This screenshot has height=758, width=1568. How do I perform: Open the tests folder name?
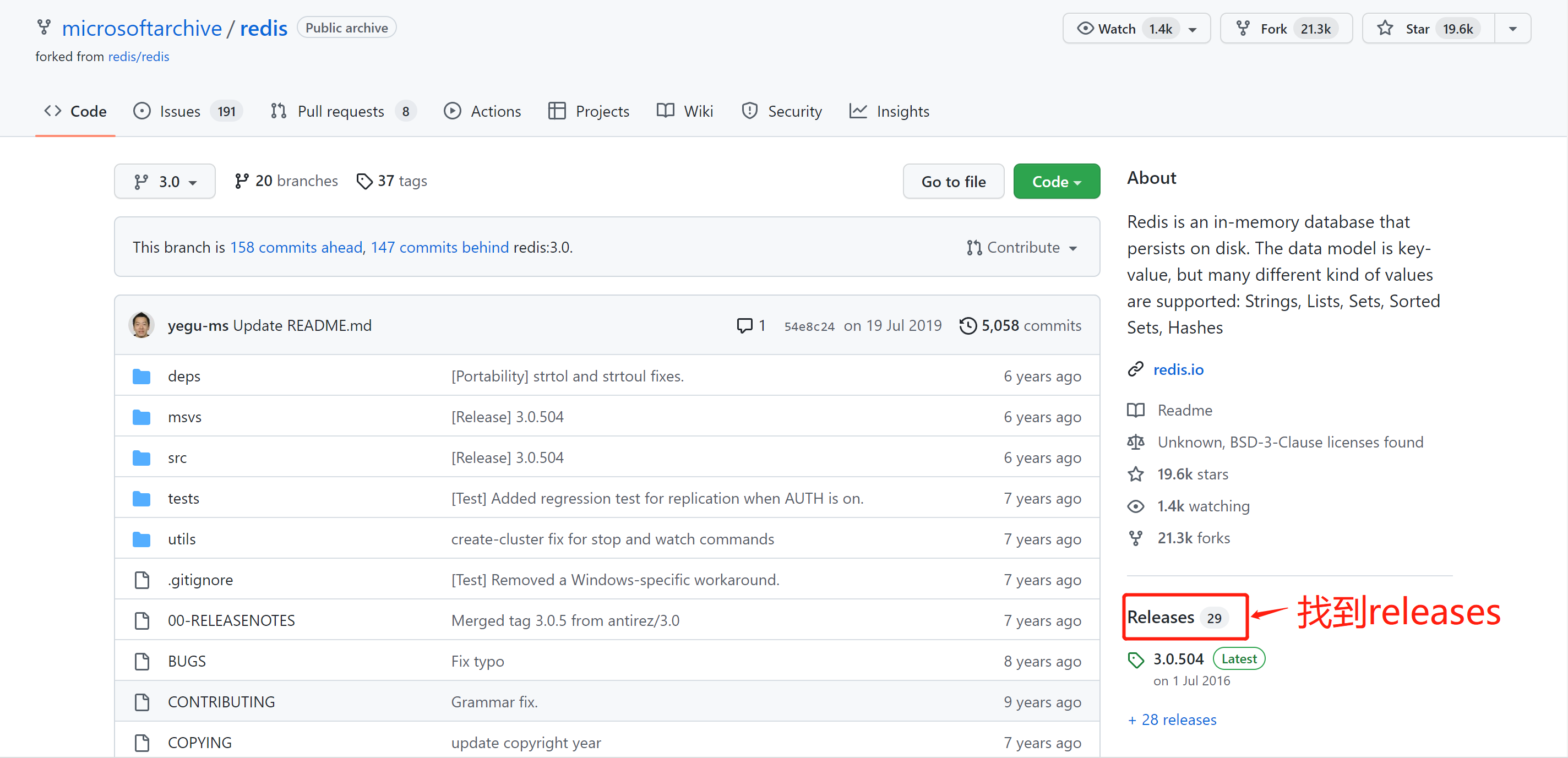[x=183, y=499]
